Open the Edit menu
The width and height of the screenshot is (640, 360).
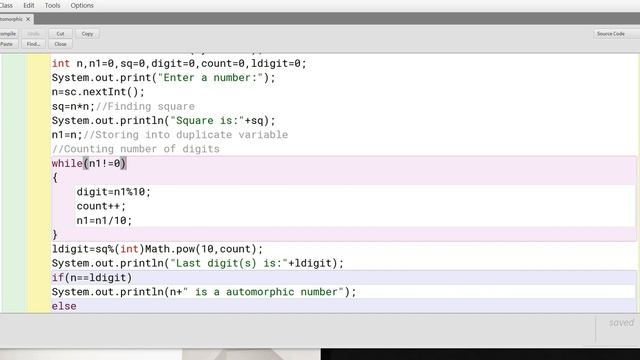29,5
